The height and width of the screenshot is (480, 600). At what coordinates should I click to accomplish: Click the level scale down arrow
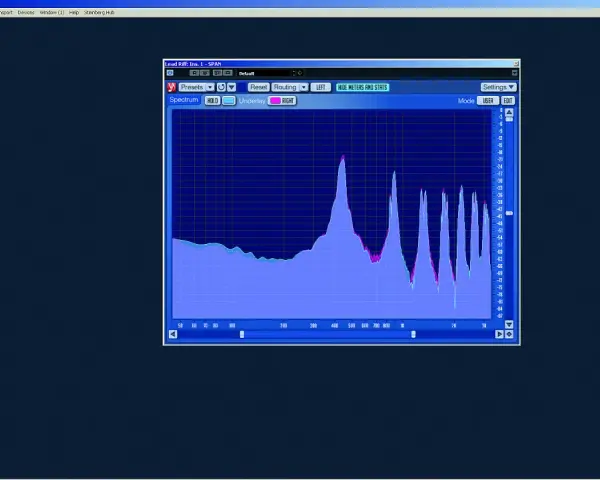point(509,324)
